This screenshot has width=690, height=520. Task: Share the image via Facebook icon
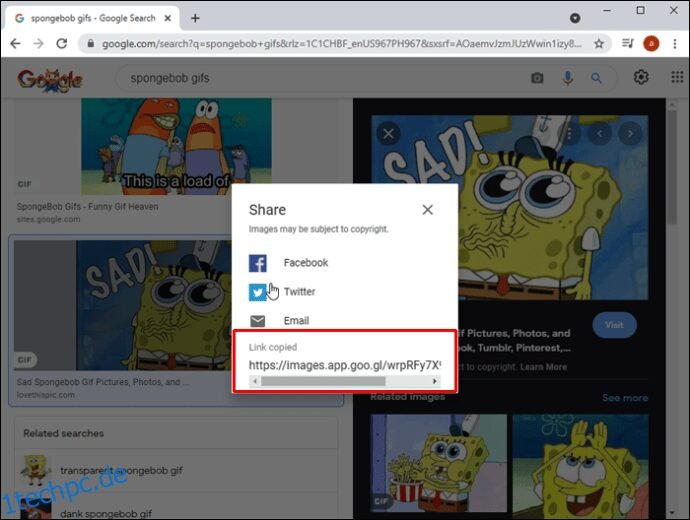click(x=257, y=263)
